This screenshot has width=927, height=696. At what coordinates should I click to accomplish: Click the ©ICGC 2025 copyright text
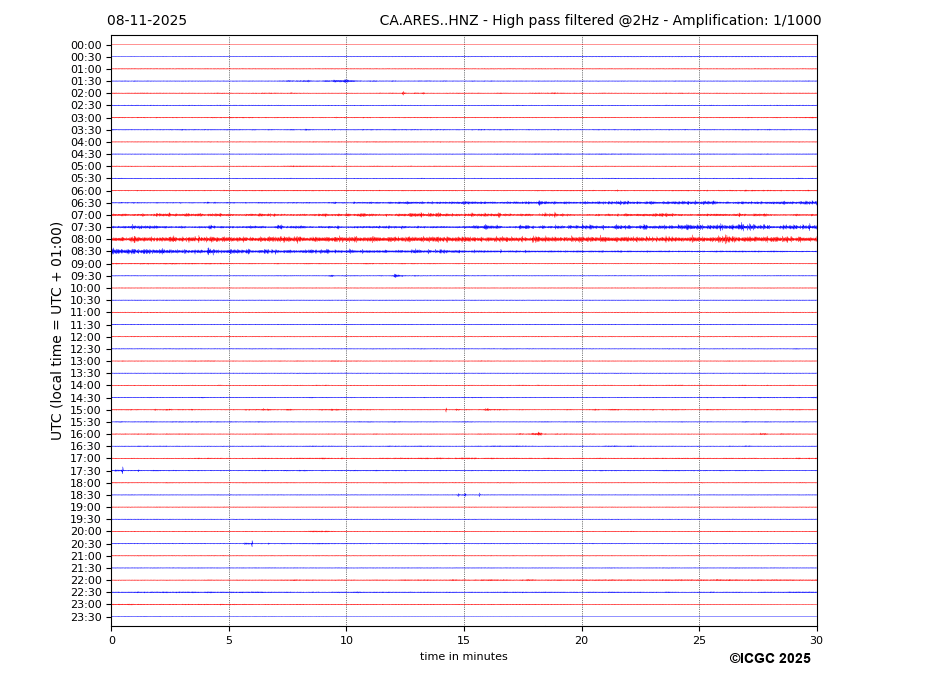click(x=769, y=659)
